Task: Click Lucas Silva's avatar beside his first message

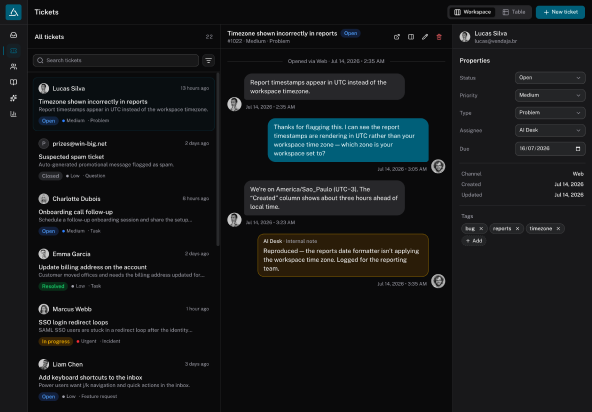Action: pyautogui.click(x=234, y=104)
